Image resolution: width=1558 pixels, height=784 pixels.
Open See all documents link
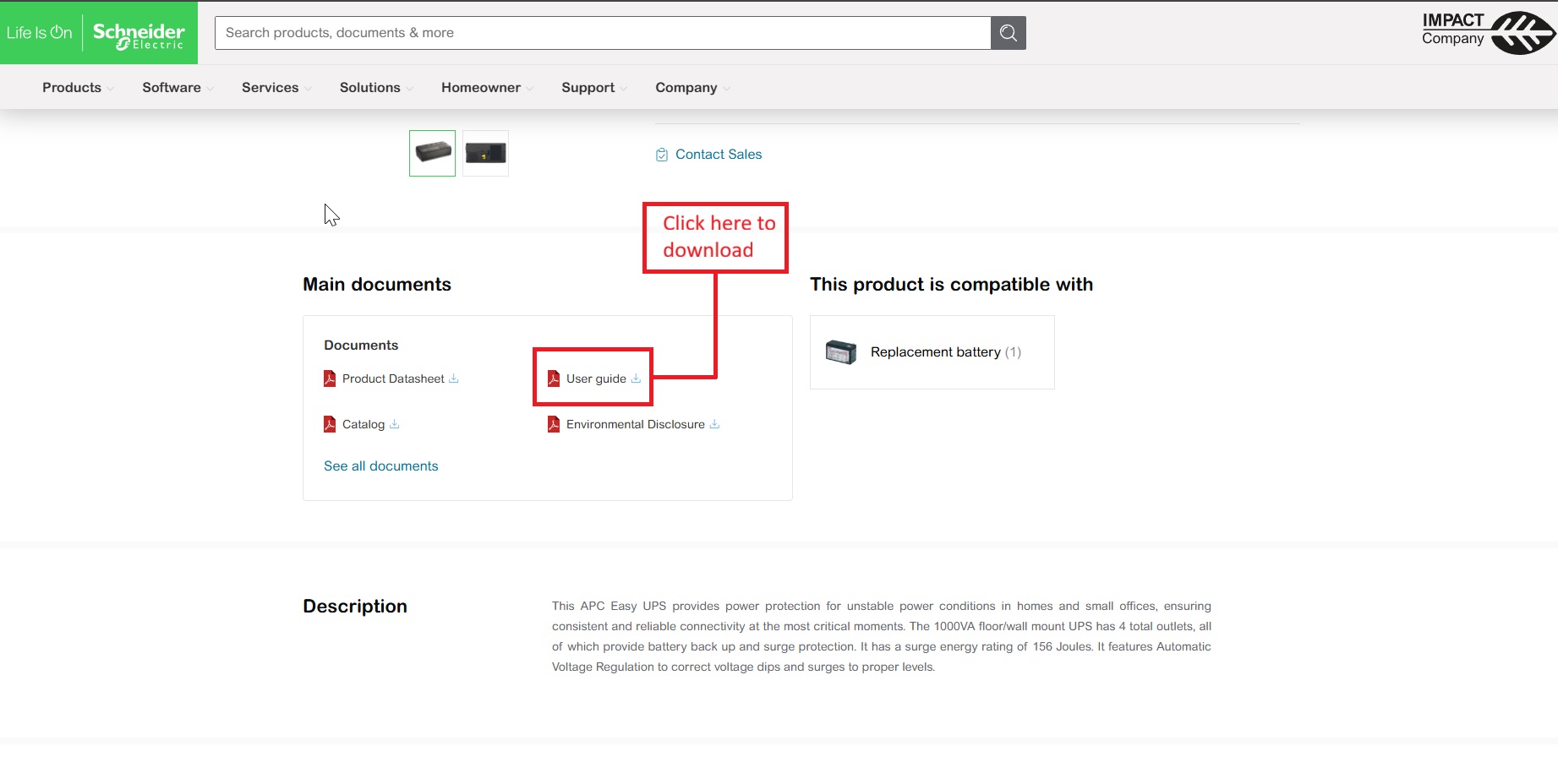click(381, 466)
